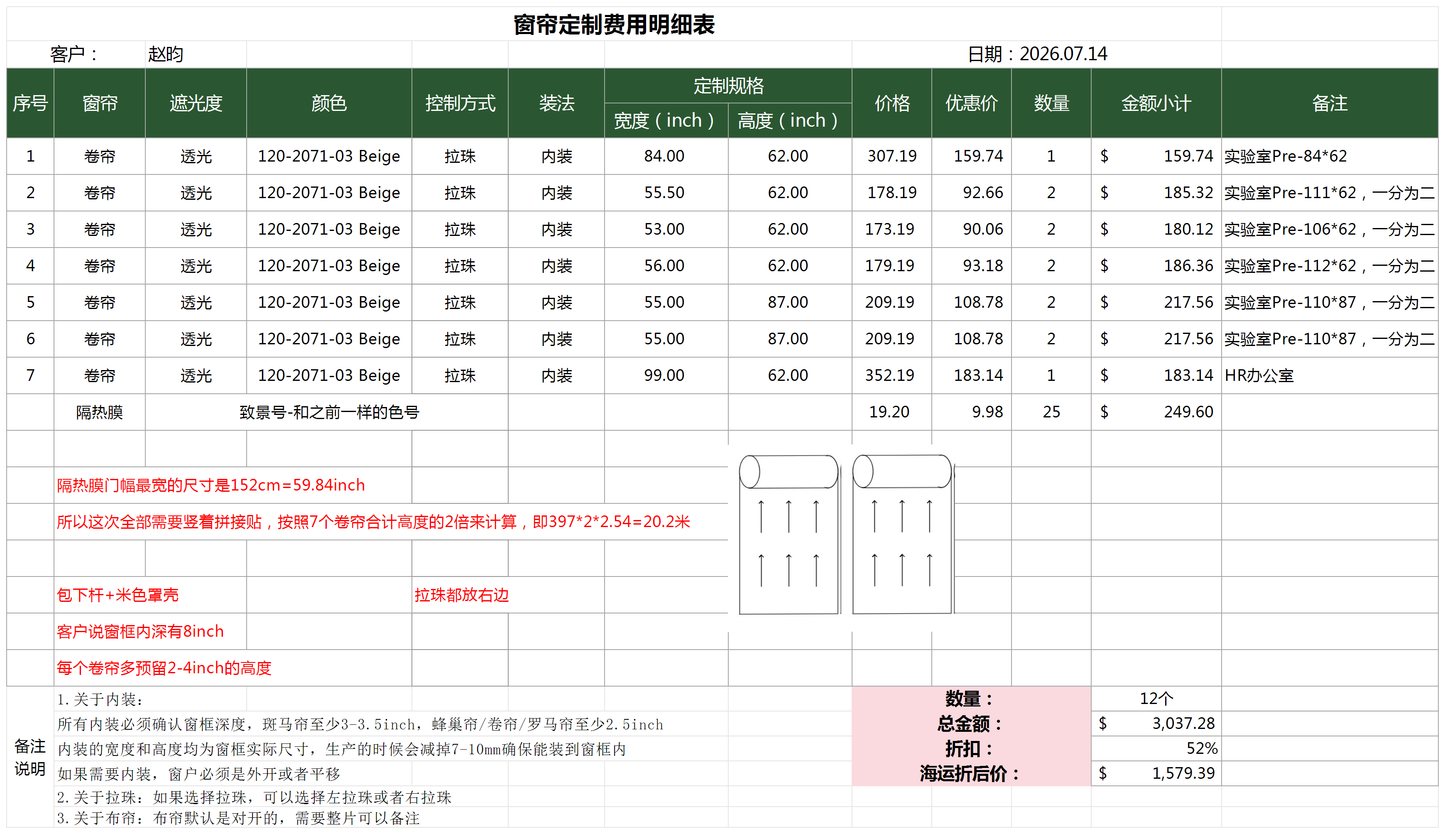Click the 装法 column header
The height and width of the screenshot is (834, 1445).
(x=556, y=103)
